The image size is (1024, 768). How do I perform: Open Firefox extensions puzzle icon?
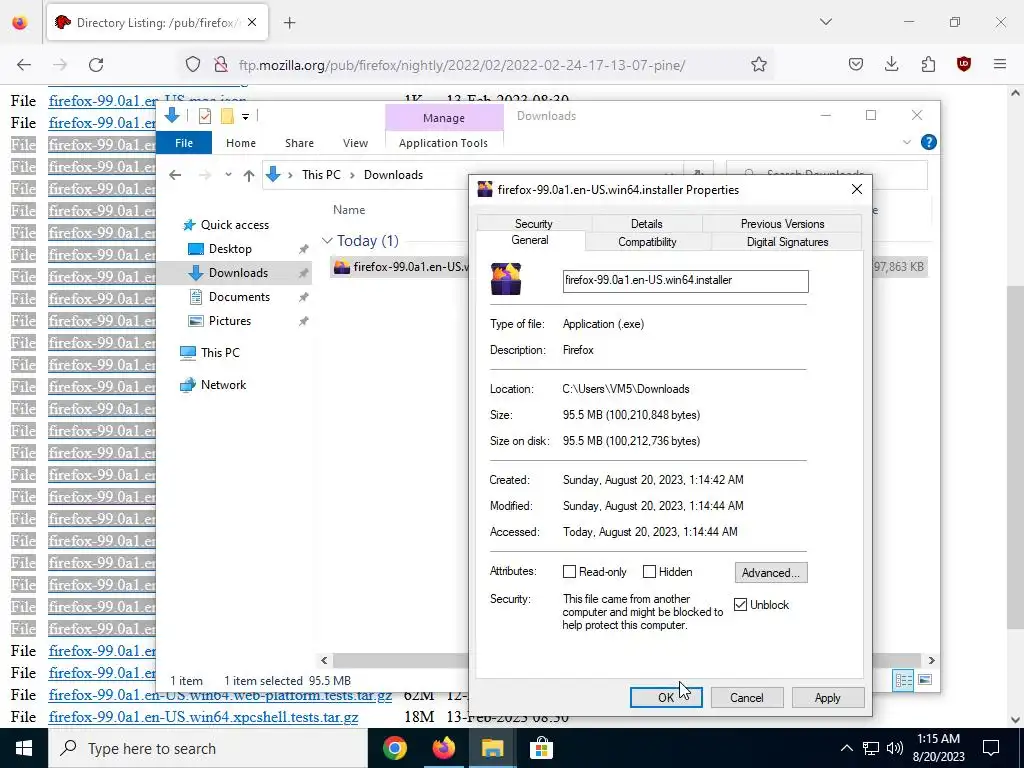tap(928, 65)
